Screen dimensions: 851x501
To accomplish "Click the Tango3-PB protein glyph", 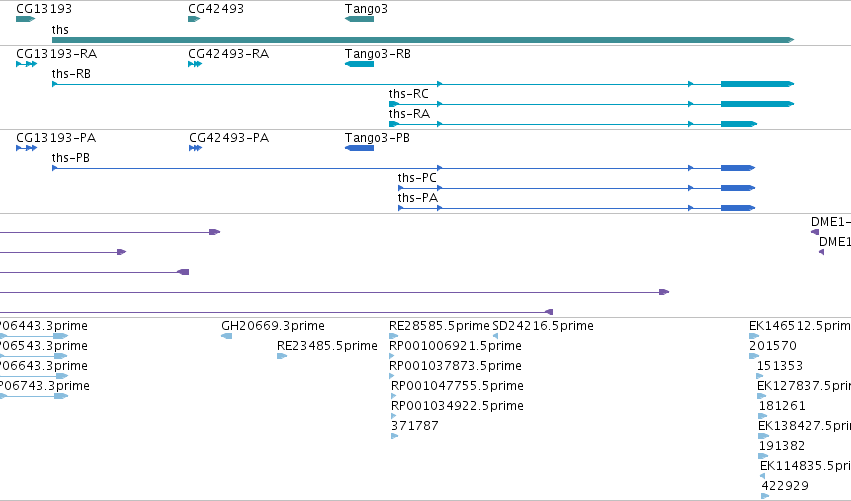I will [x=359, y=148].
